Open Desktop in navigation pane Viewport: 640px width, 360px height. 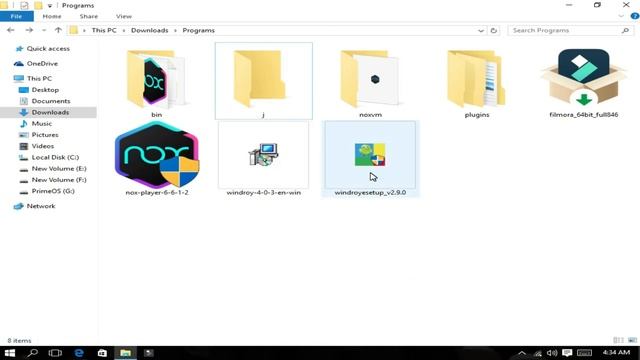click(x=45, y=90)
